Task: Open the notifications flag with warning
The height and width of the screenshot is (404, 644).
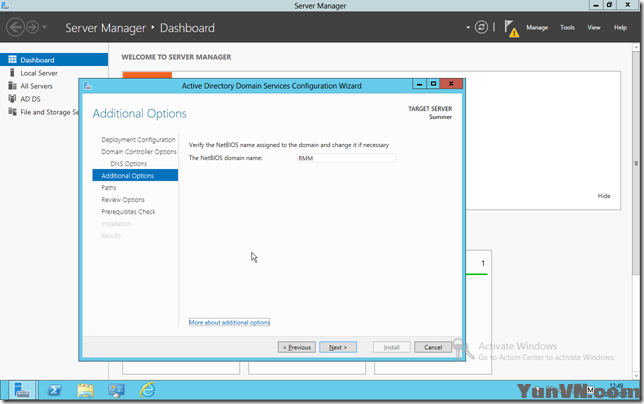Action: (511, 28)
